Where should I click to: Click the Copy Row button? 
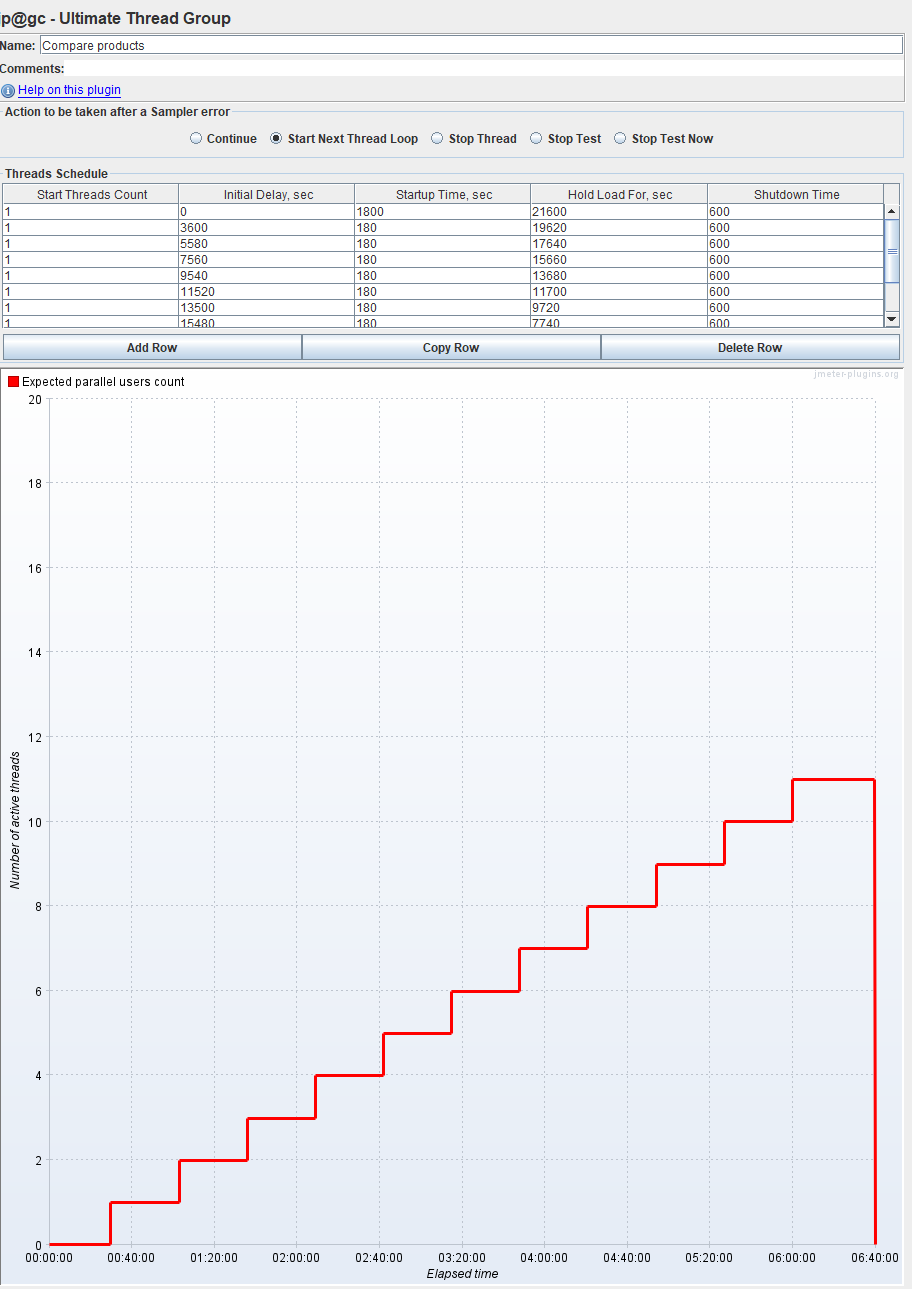click(x=451, y=347)
